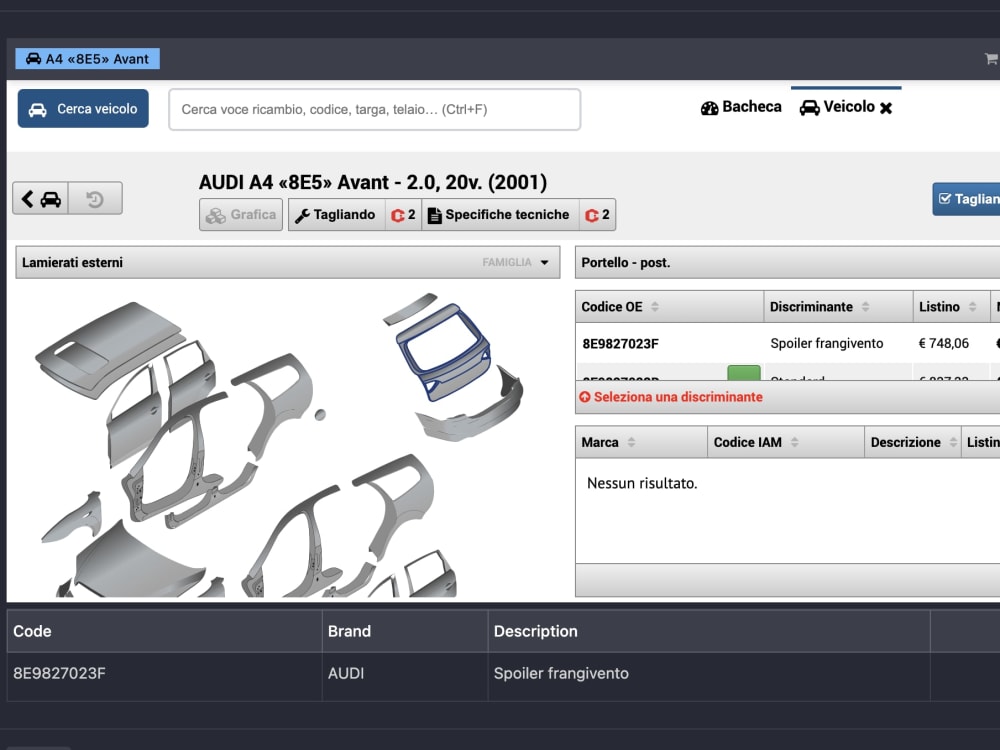Click the Seleziona una discriminante warning
This screenshot has height=750, width=1000.
tap(671, 397)
